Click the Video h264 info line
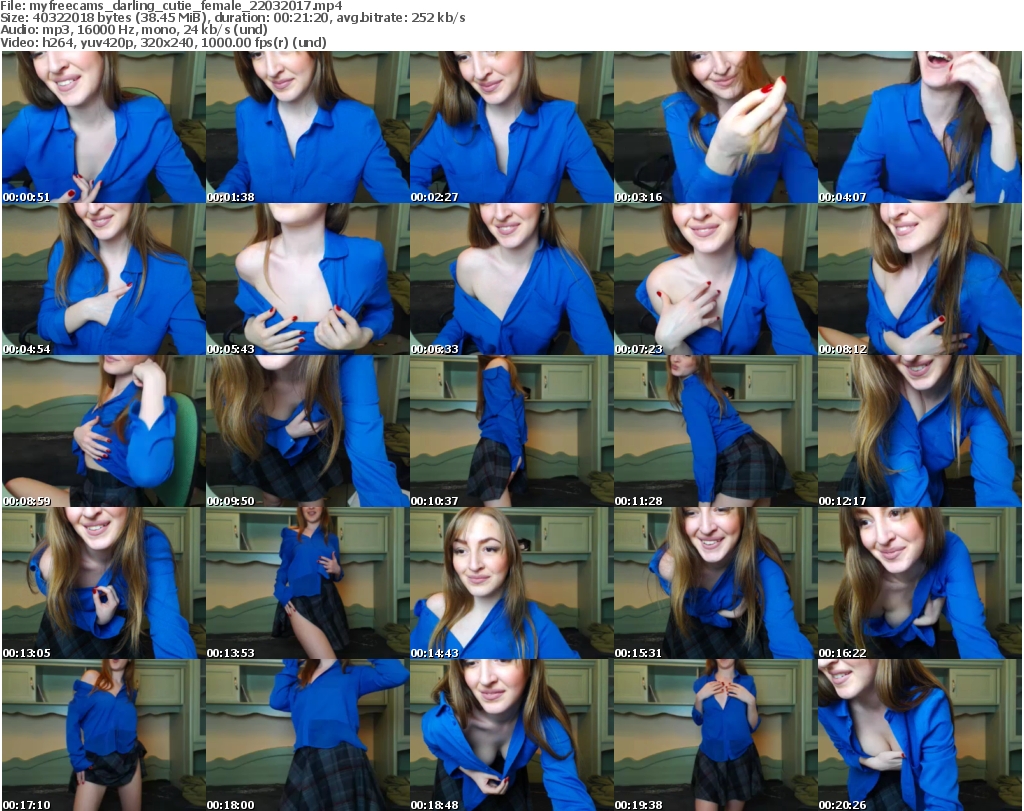Viewport: 1024px width, 811px height. (163, 42)
